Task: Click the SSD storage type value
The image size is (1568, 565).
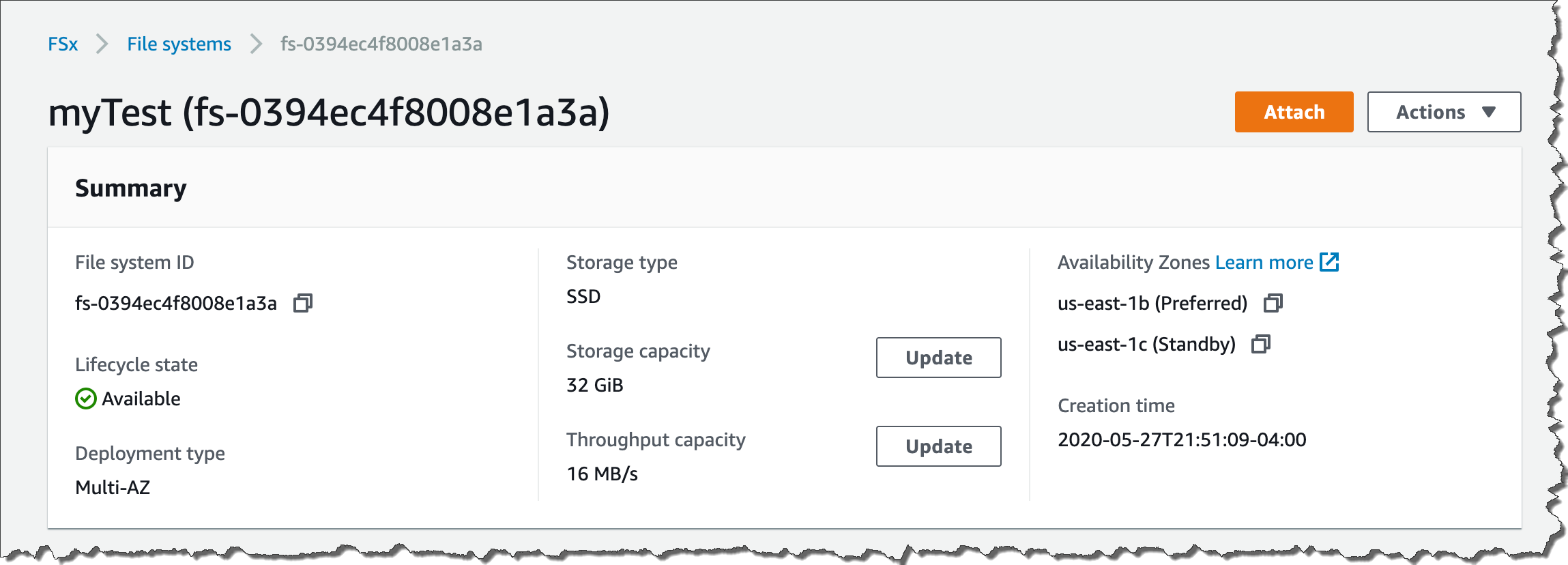Action: pos(583,296)
